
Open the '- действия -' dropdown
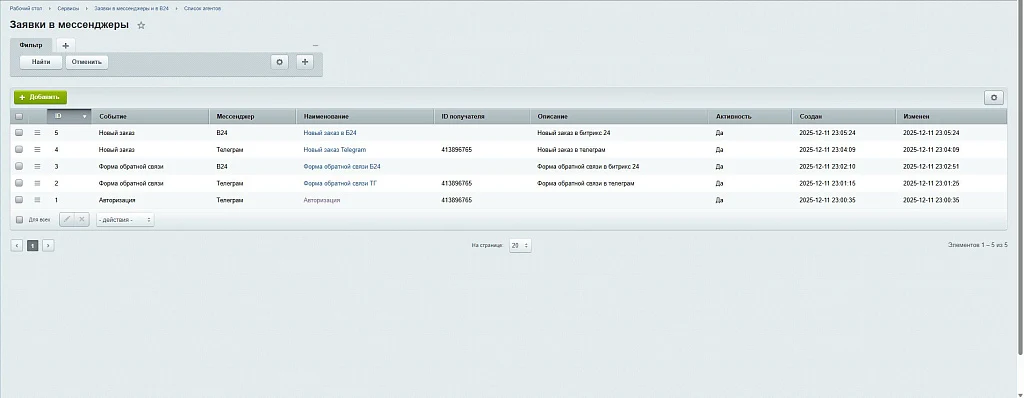click(x=125, y=220)
